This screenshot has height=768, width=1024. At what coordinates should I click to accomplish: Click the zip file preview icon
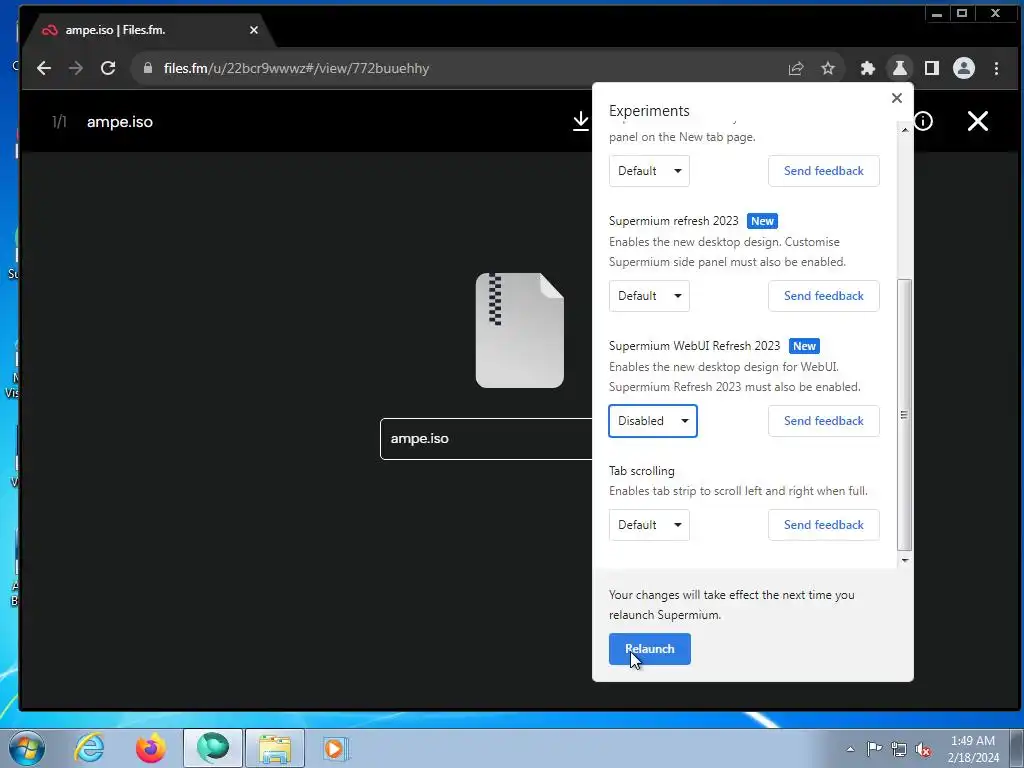[520, 330]
